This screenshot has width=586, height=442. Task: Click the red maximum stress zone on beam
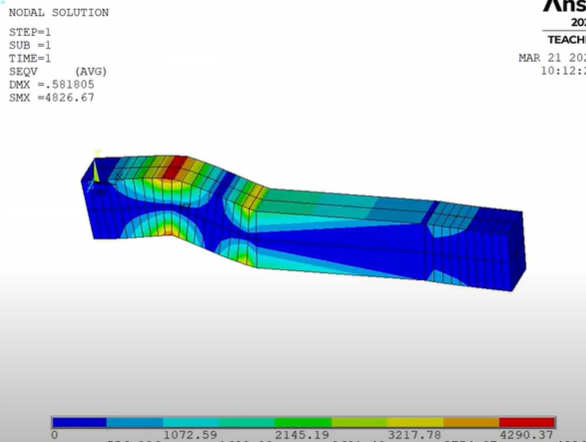pyautogui.click(x=175, y=167)
